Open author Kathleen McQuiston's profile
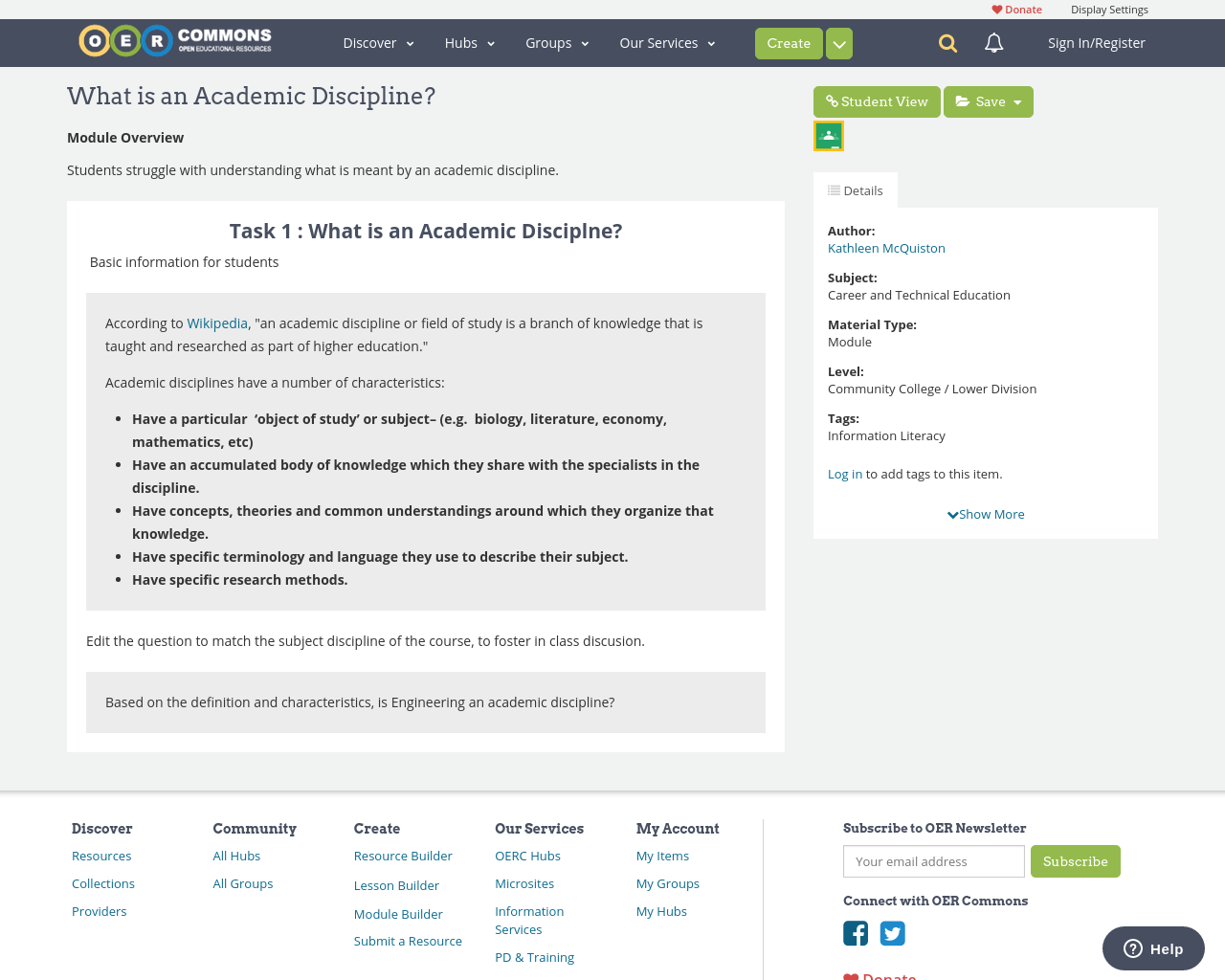 [x=886, y=247]
